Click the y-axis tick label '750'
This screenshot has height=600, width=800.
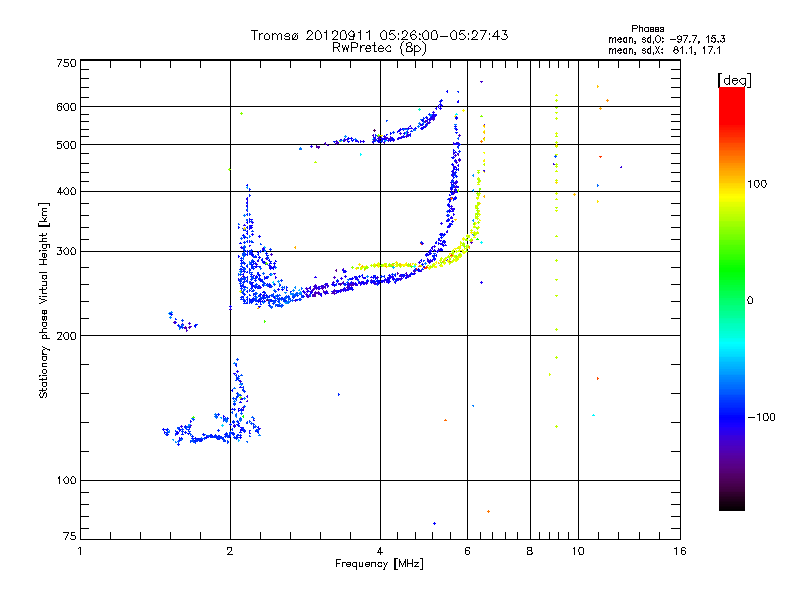coord(67,63)
